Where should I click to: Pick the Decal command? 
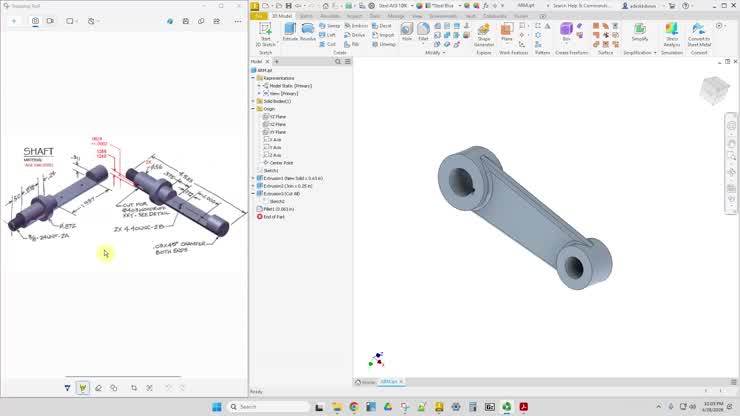tap(382, 26)
